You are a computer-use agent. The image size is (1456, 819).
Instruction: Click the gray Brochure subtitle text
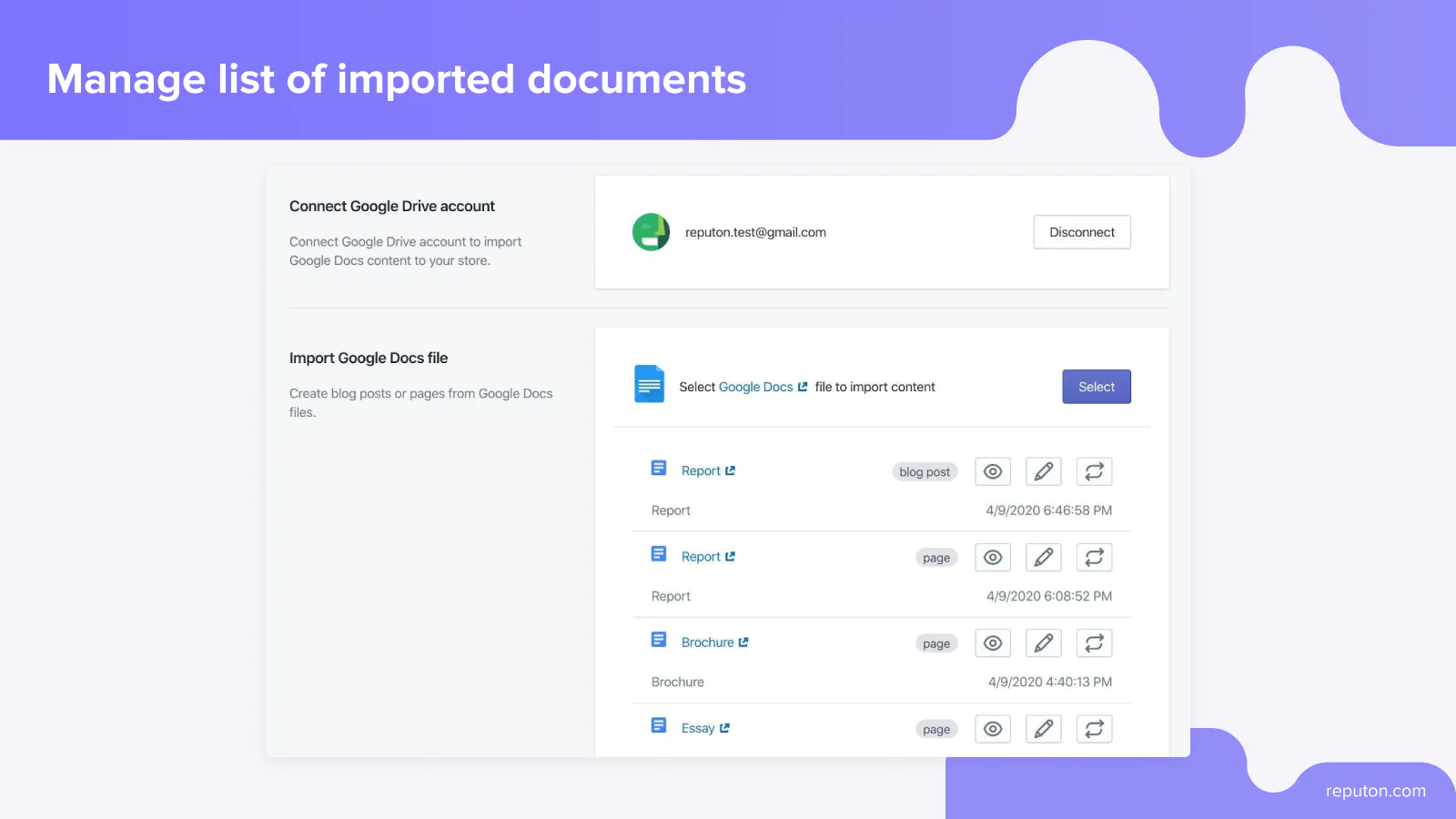[x=678, y=682]
